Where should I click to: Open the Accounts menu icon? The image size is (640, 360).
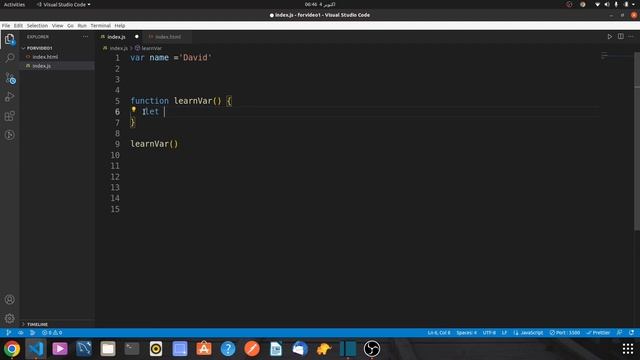pos(10,299)
